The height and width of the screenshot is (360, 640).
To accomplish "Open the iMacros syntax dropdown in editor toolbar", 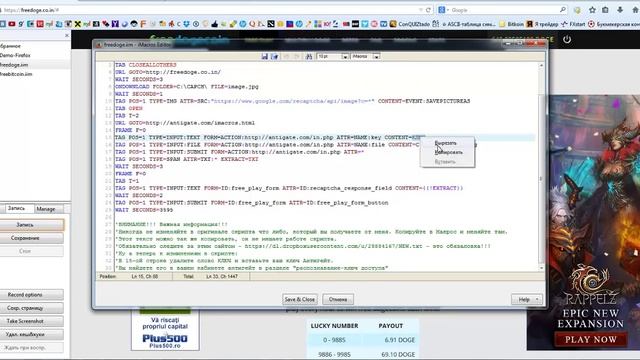I will click(x=376, y=56).
